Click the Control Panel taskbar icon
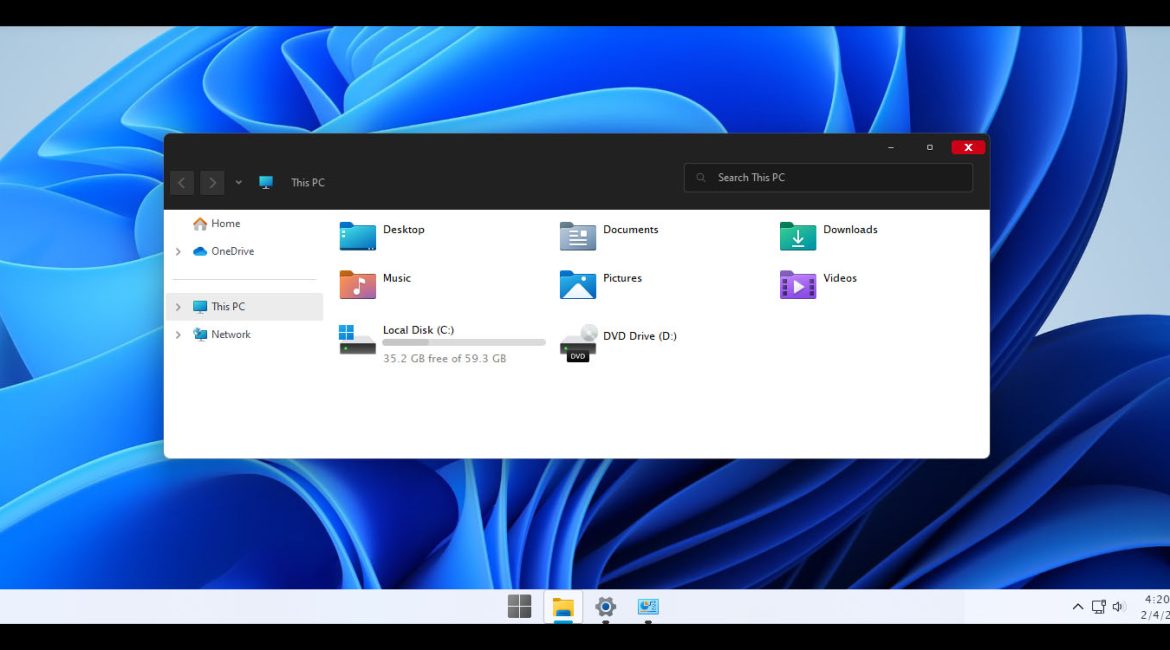Image resolution: width=1170 pixels, height=650 pixels. 648,607
